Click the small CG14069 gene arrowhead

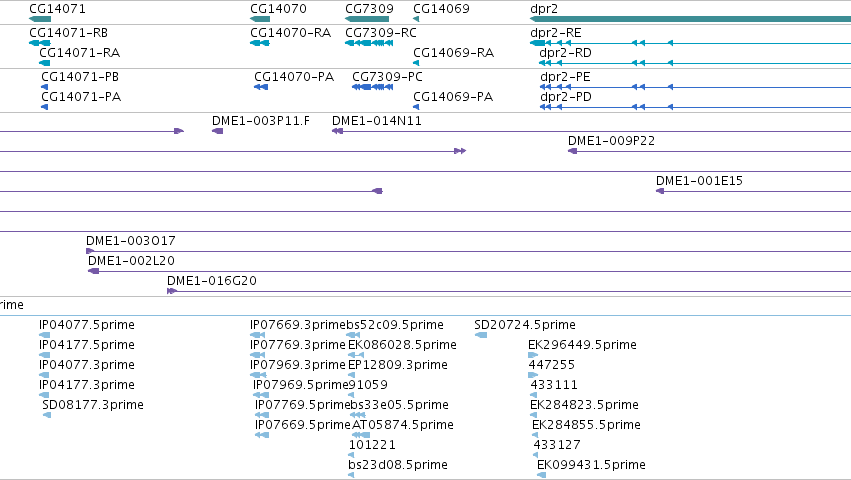pyautogui.click(x=416, y=19)
